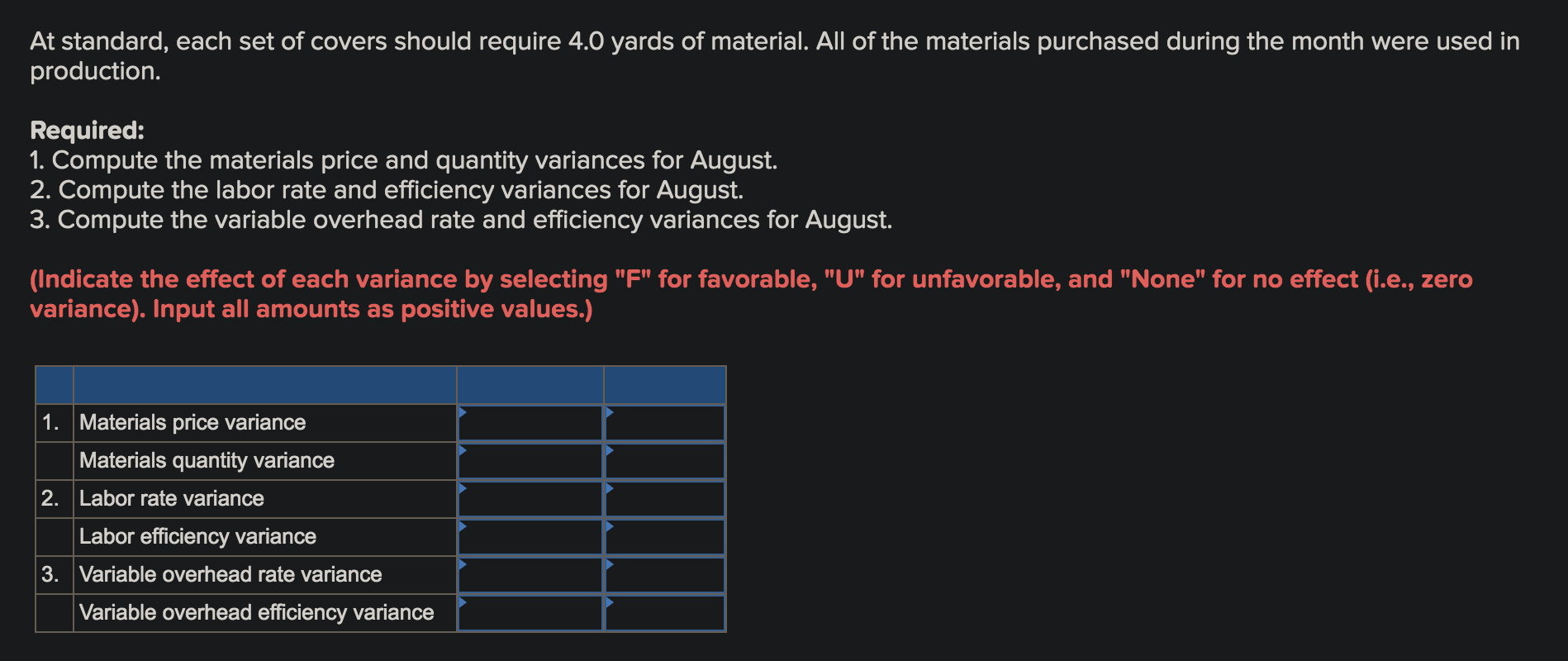Open the Materials price variance effect dropdown

665,422
